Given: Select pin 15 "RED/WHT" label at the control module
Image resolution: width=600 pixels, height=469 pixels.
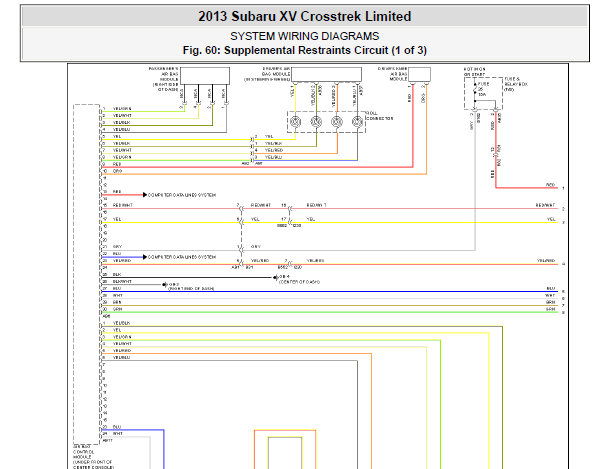Looking at the screenshot, I should pyautogui.click(x=123, y=205).
